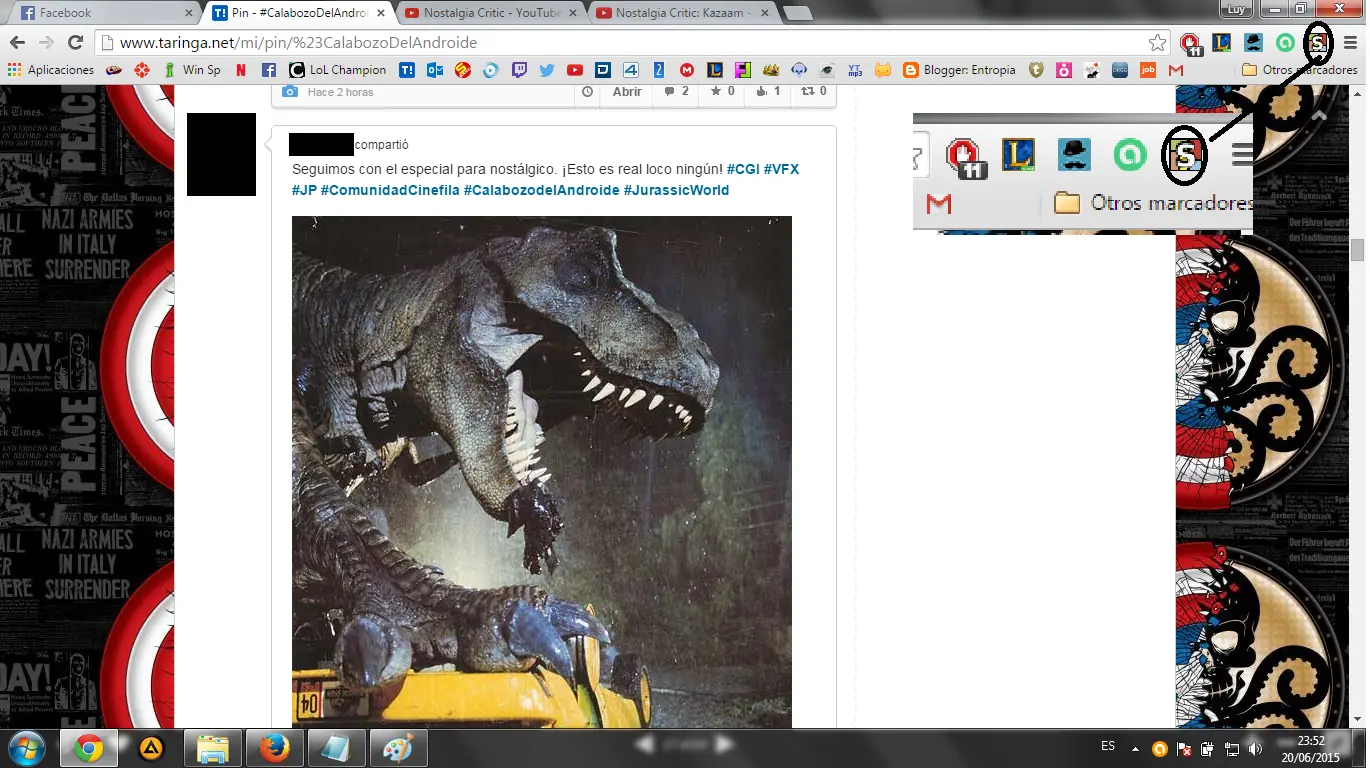Click the comments count button showing 2
This screenshot has width=1370, height=768.
(x=675, y=92)
